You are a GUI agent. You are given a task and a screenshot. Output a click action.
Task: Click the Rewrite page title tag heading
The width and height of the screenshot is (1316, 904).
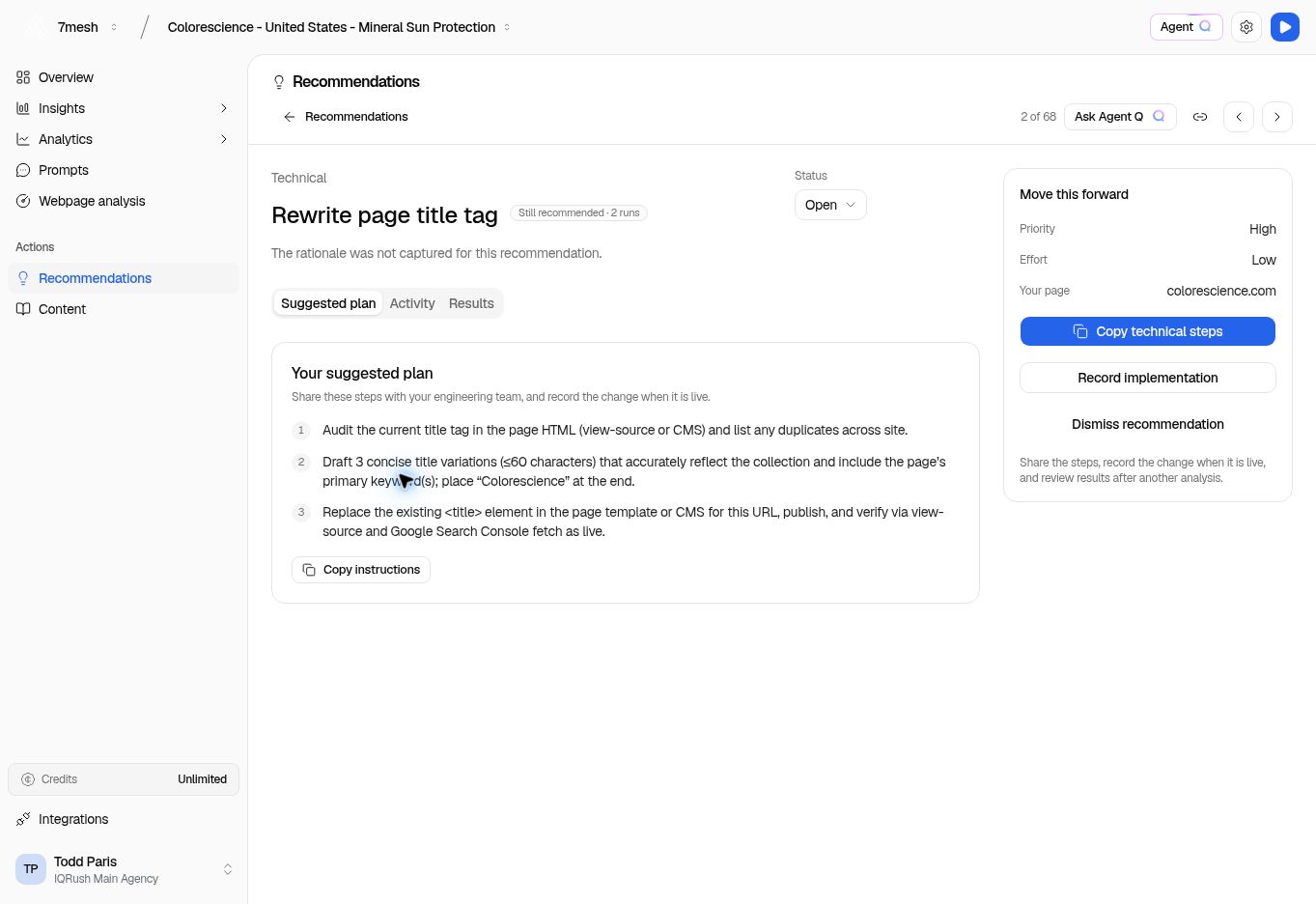384,215
